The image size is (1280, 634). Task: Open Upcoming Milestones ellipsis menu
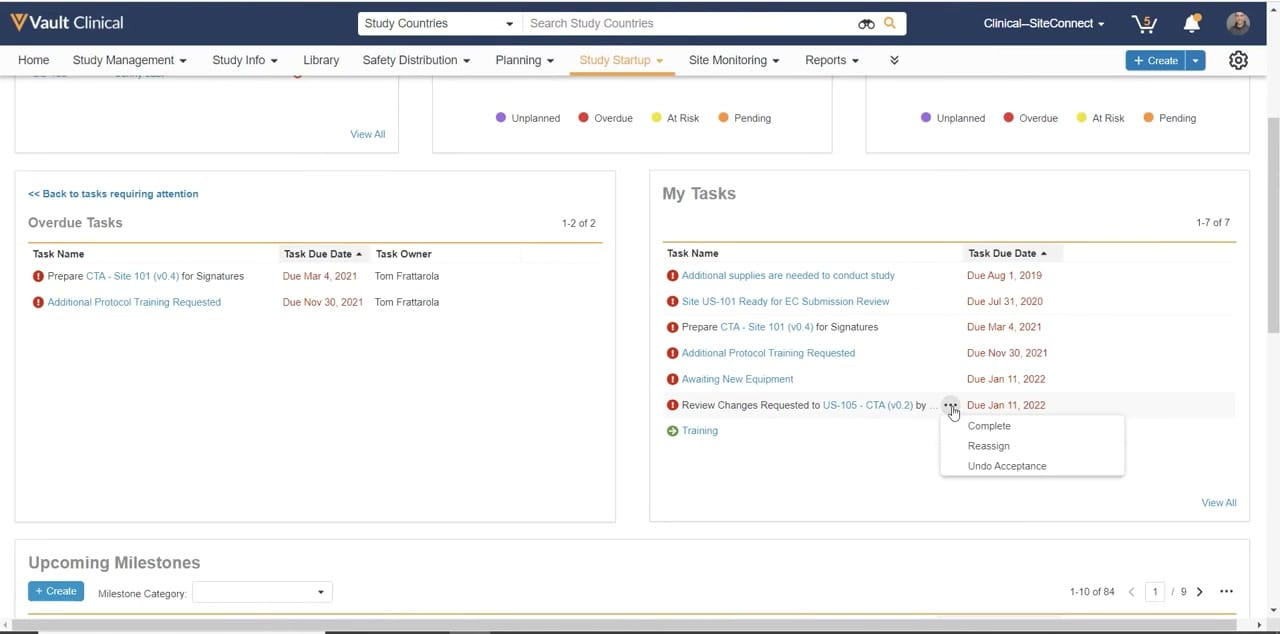pyautogui.click(x=1226, y=592)
